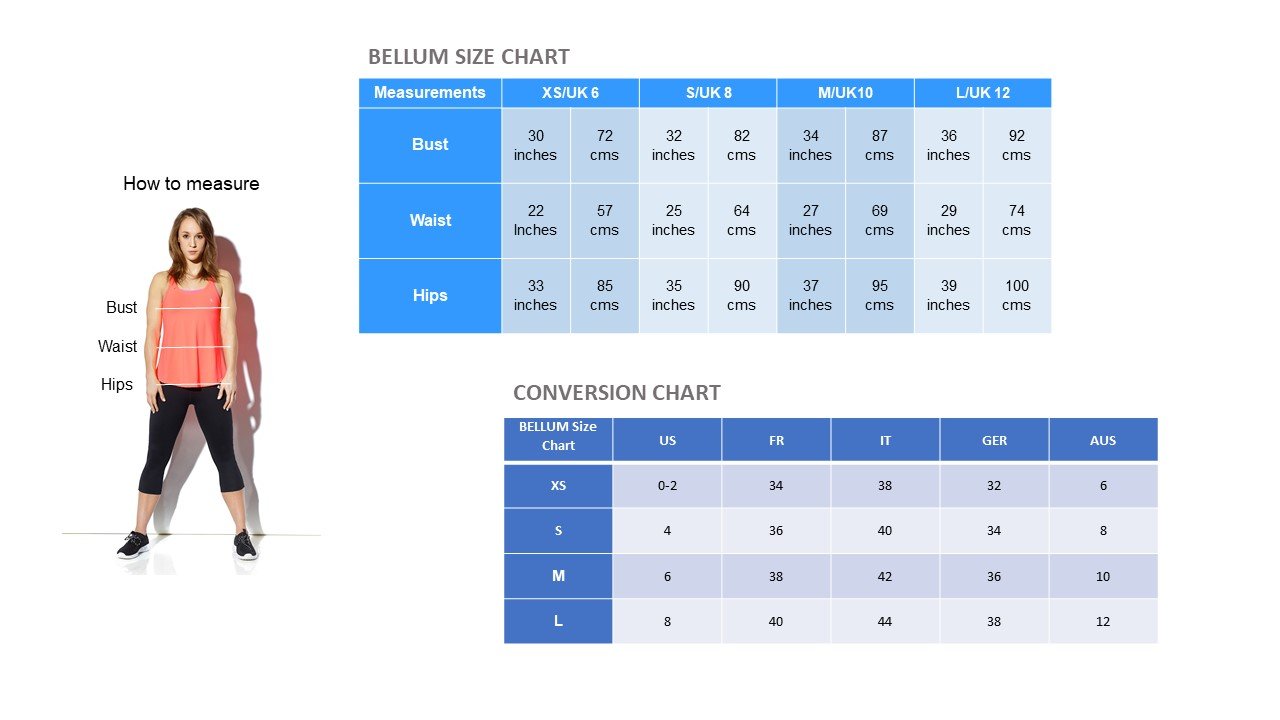The height and width of the screenshot is (720, 1280).
Task: Click the GER column header
Action: (994, 440)
